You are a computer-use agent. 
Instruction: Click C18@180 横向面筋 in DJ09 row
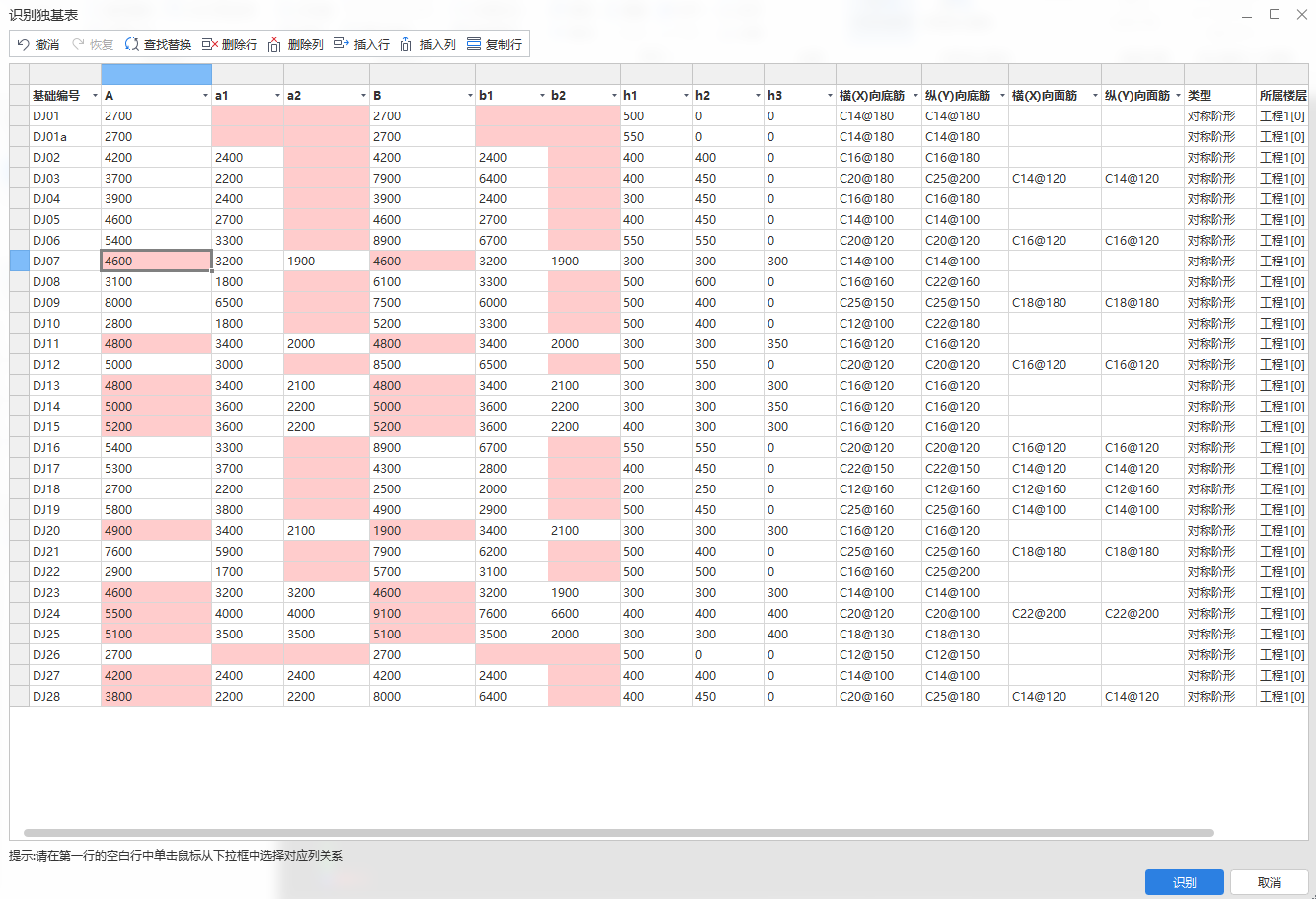coord(1055,303)
